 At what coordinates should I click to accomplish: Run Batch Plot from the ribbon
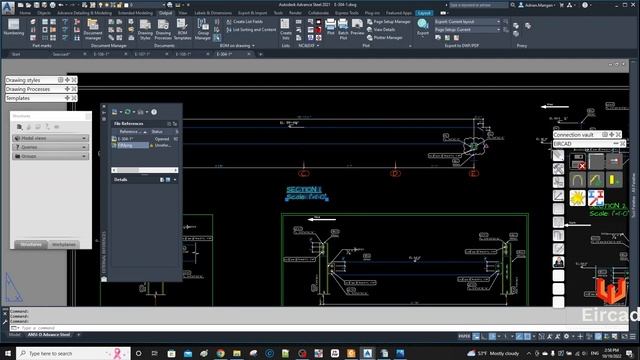343,29
